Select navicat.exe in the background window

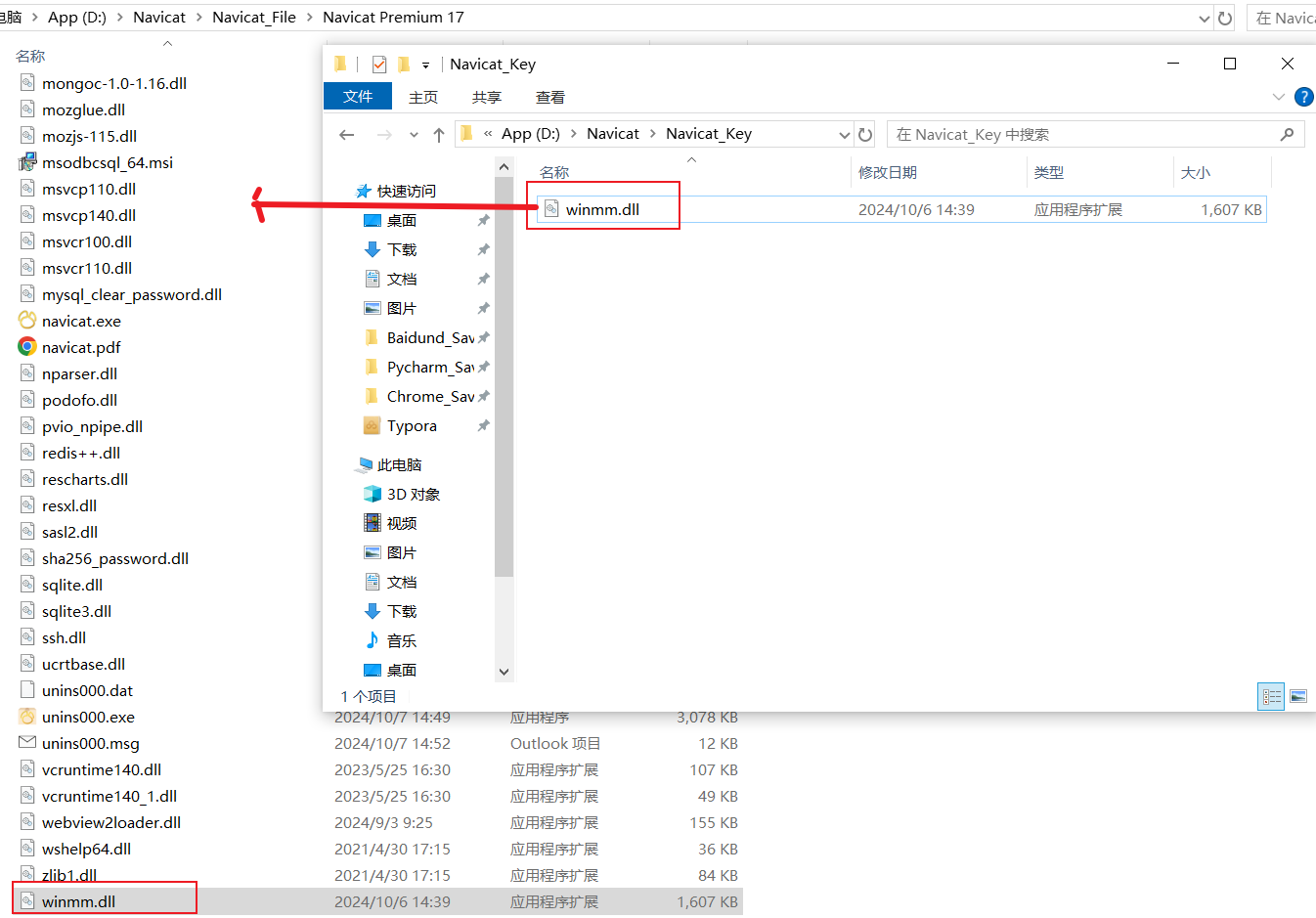click(81, 321)
